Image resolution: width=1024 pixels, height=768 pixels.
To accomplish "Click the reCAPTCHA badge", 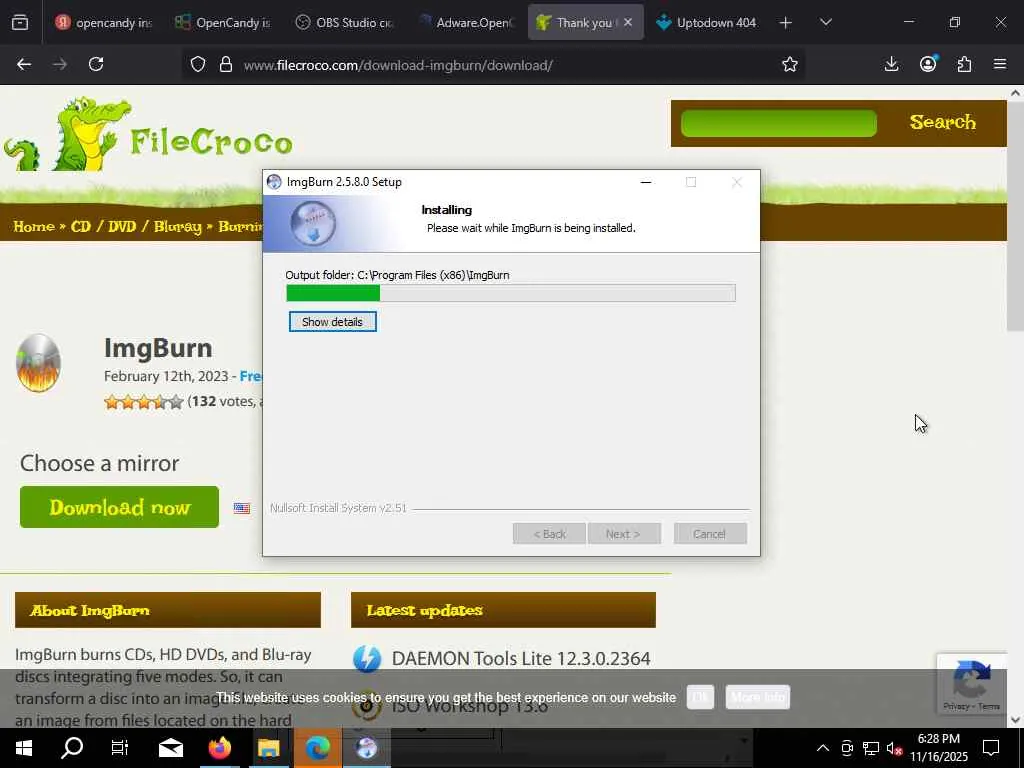I will coord(972,684).
